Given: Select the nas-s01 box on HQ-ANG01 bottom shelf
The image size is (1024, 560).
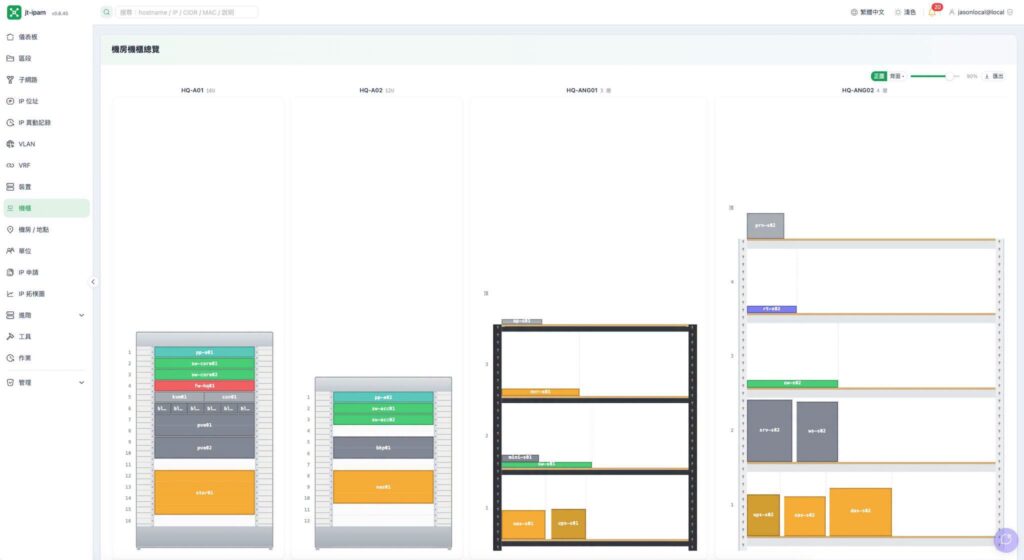Looking at the screenshot, I should pos(523,524).
